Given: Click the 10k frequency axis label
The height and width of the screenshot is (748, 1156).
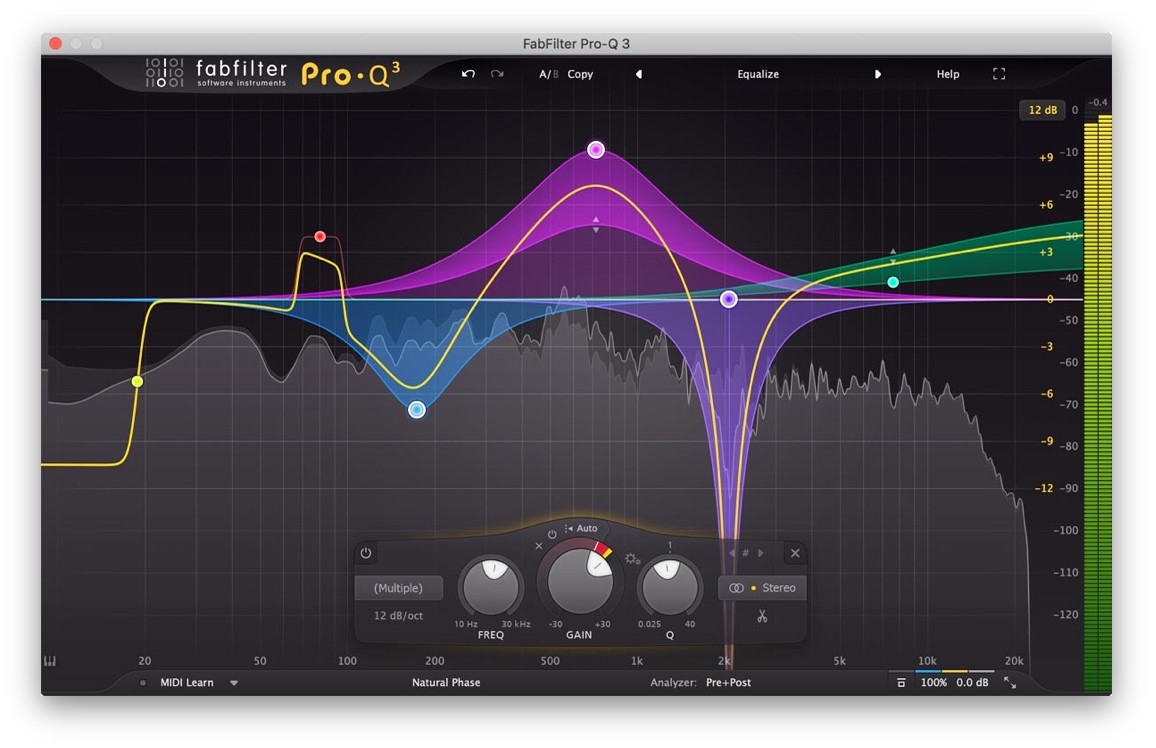Looking at the screenshot, I should (x=927, y=661).
